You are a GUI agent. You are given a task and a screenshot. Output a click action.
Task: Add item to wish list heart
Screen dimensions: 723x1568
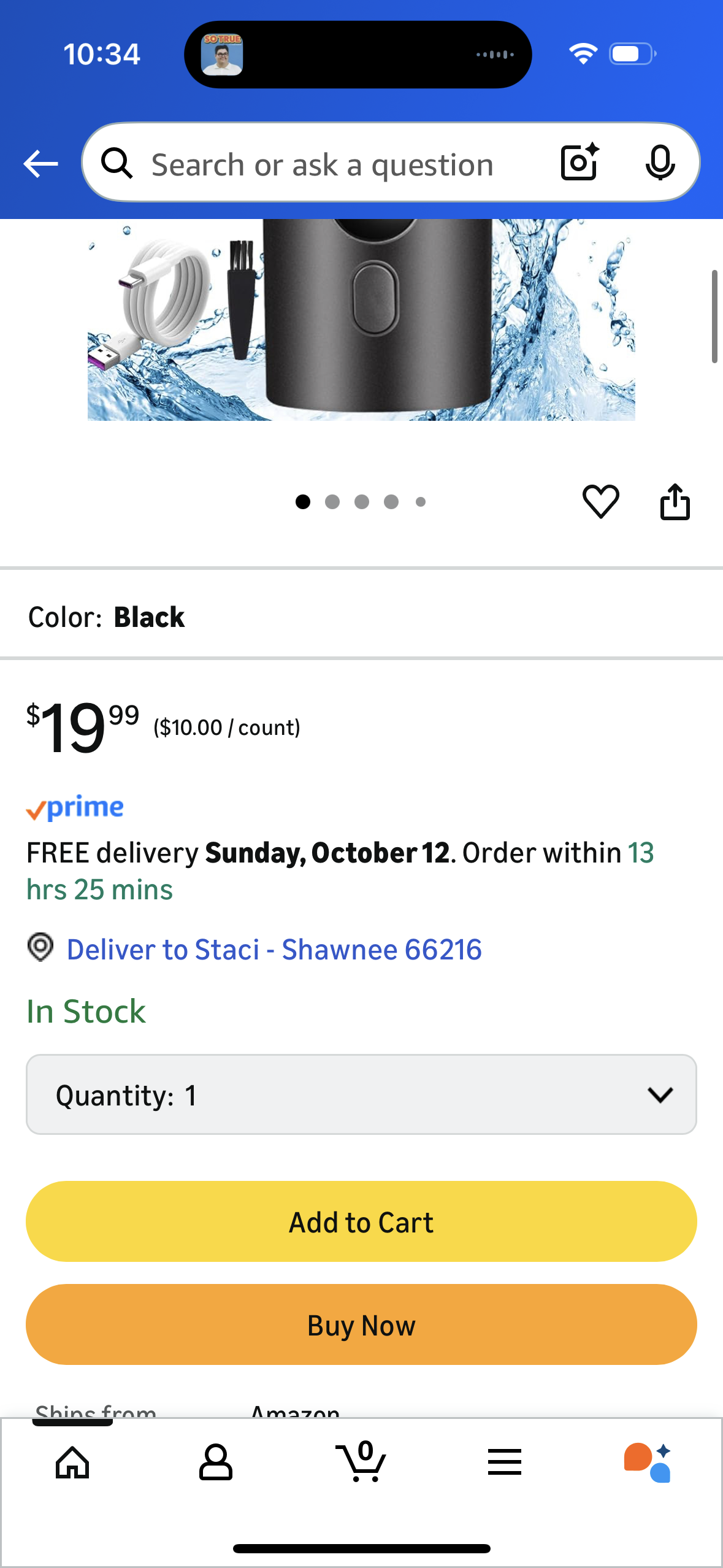pyautogui.click(x=600, y=501)
